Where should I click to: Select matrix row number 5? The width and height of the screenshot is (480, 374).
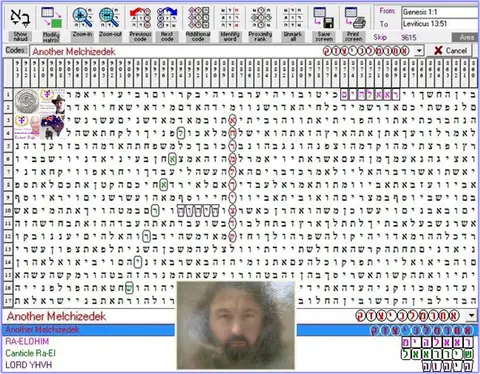pyautogui.click(x=8, y=146)
